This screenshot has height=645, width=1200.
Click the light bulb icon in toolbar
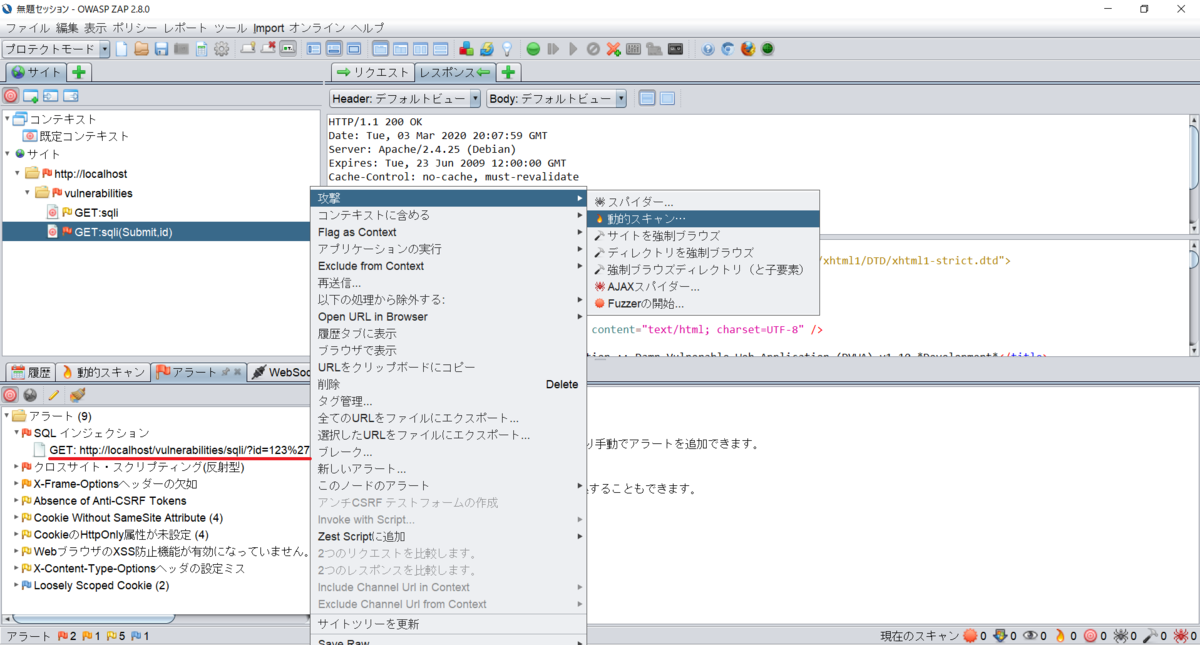tap(507, 48)
